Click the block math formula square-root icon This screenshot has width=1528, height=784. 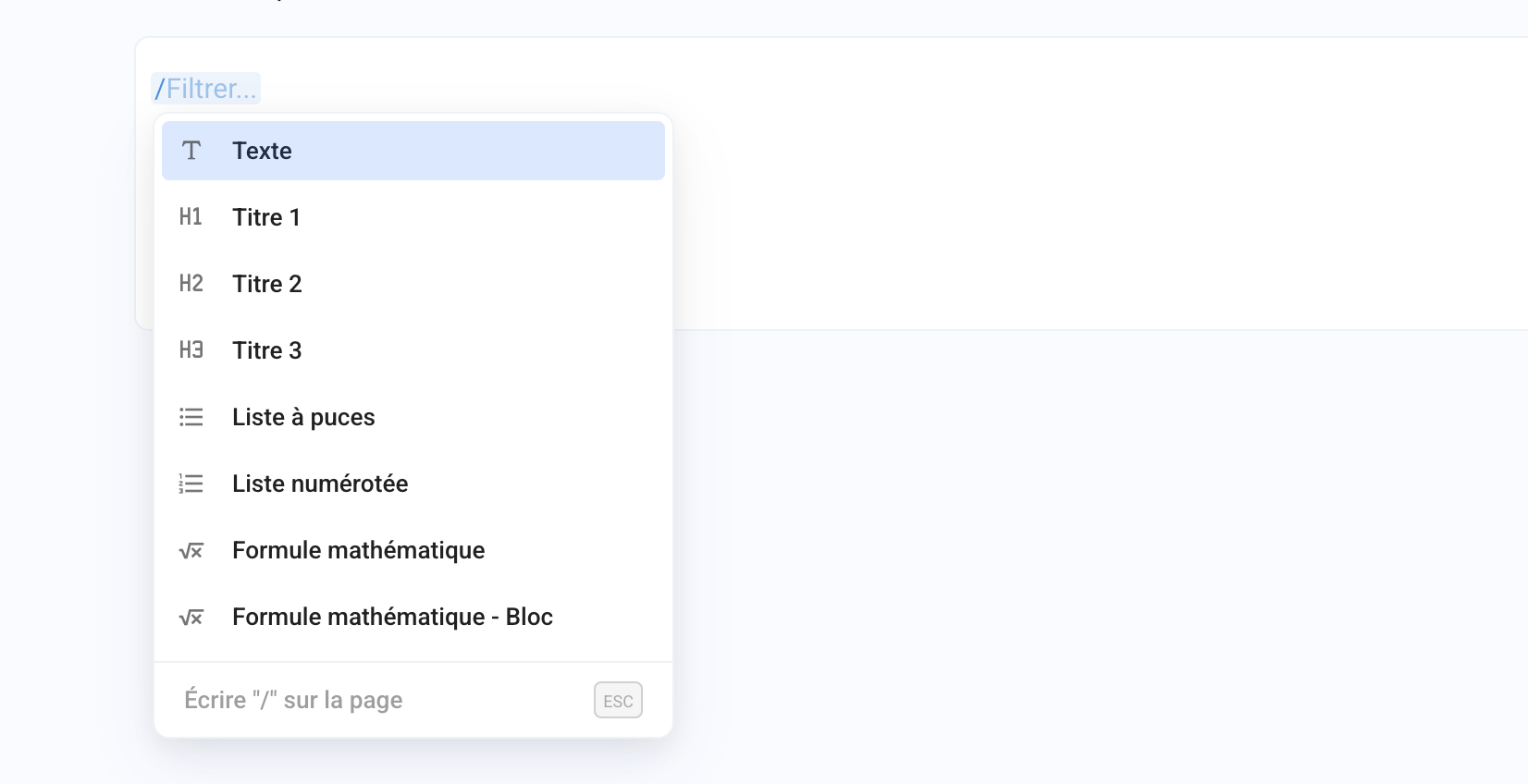click(x=191, y=618)
